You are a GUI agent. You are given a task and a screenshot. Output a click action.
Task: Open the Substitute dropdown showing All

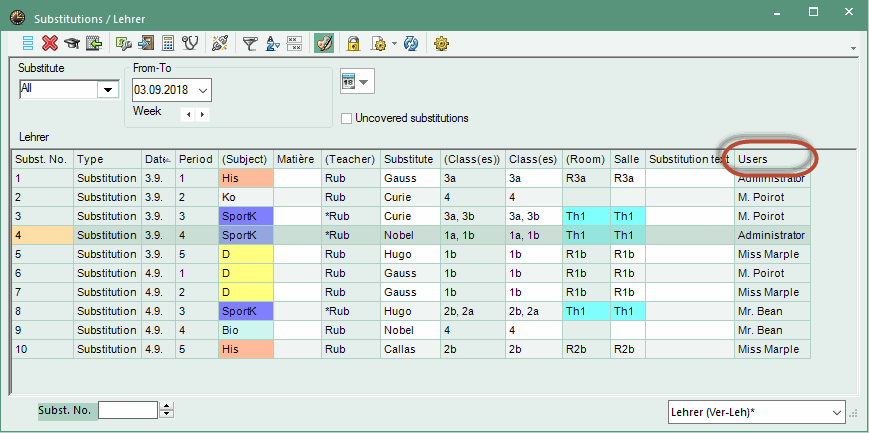107,90
